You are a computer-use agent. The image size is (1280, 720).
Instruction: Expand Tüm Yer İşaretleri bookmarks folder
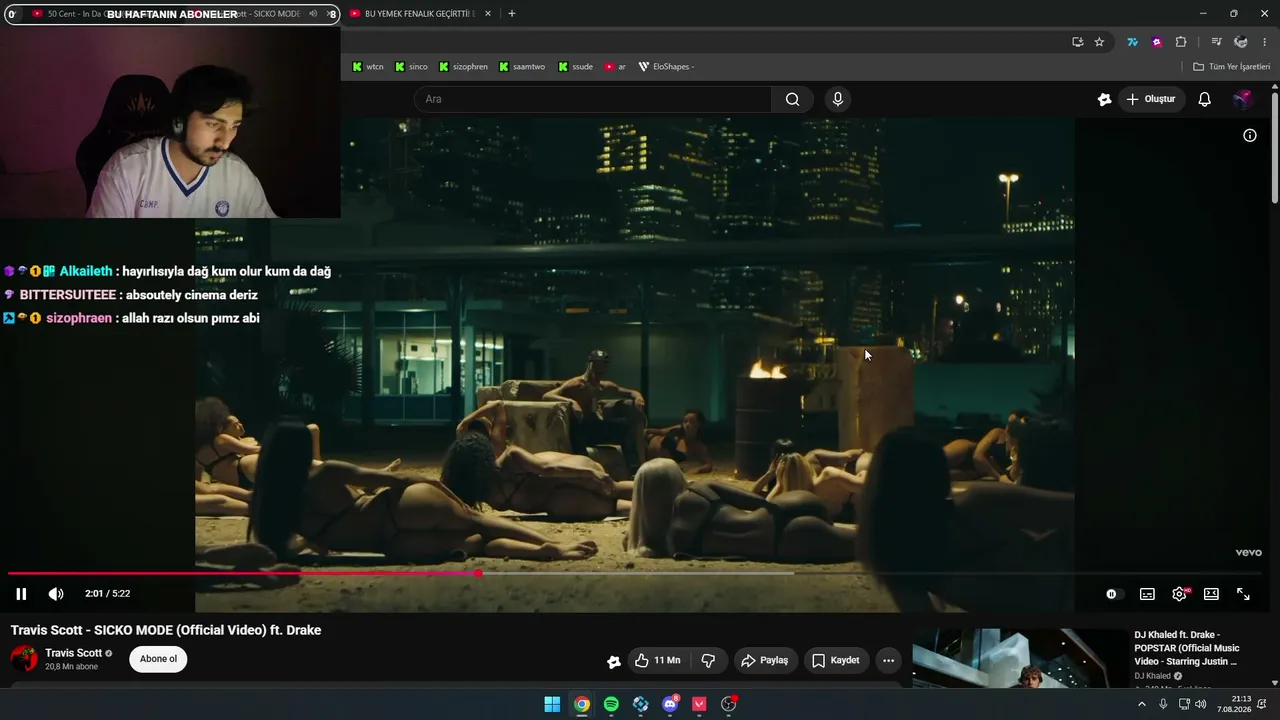tap(1231, 67)
